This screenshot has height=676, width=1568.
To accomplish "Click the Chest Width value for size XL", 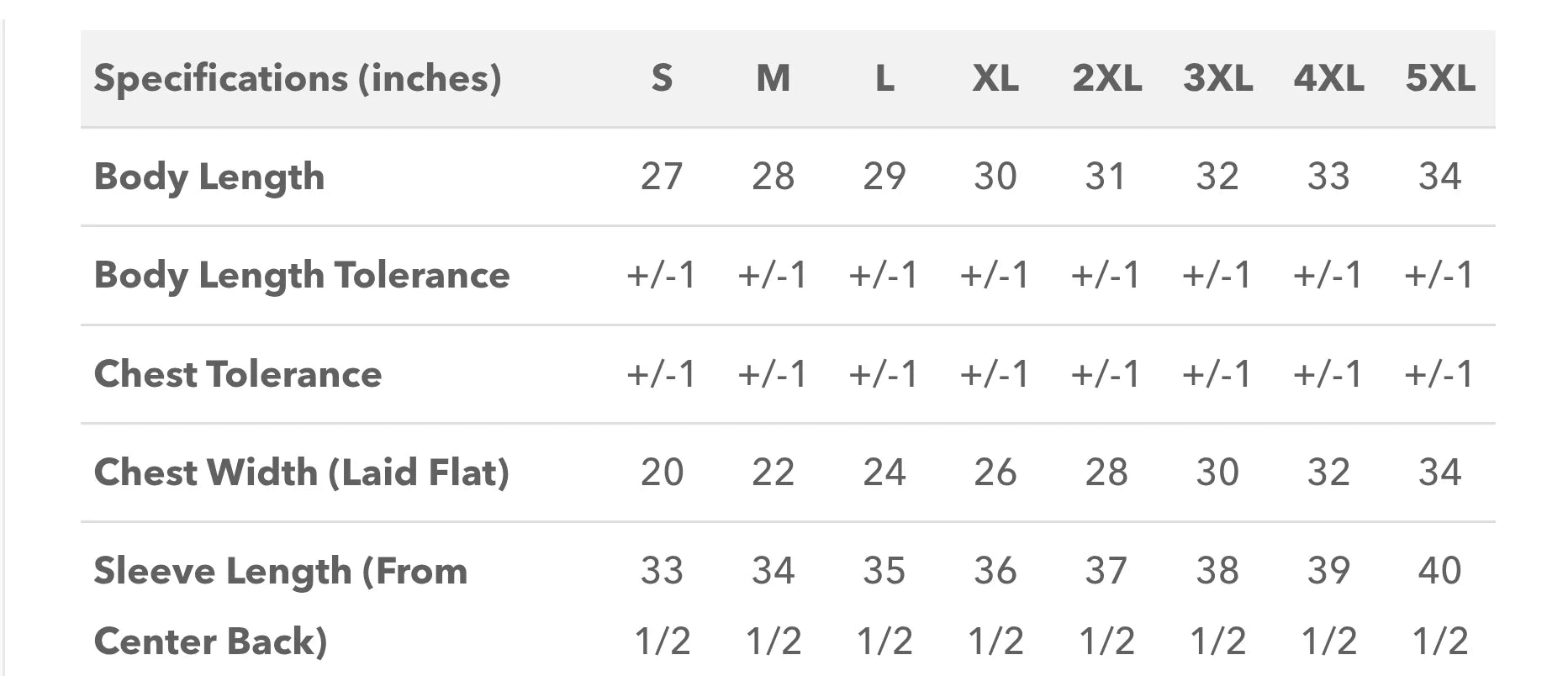I will (x=995, y=473).
